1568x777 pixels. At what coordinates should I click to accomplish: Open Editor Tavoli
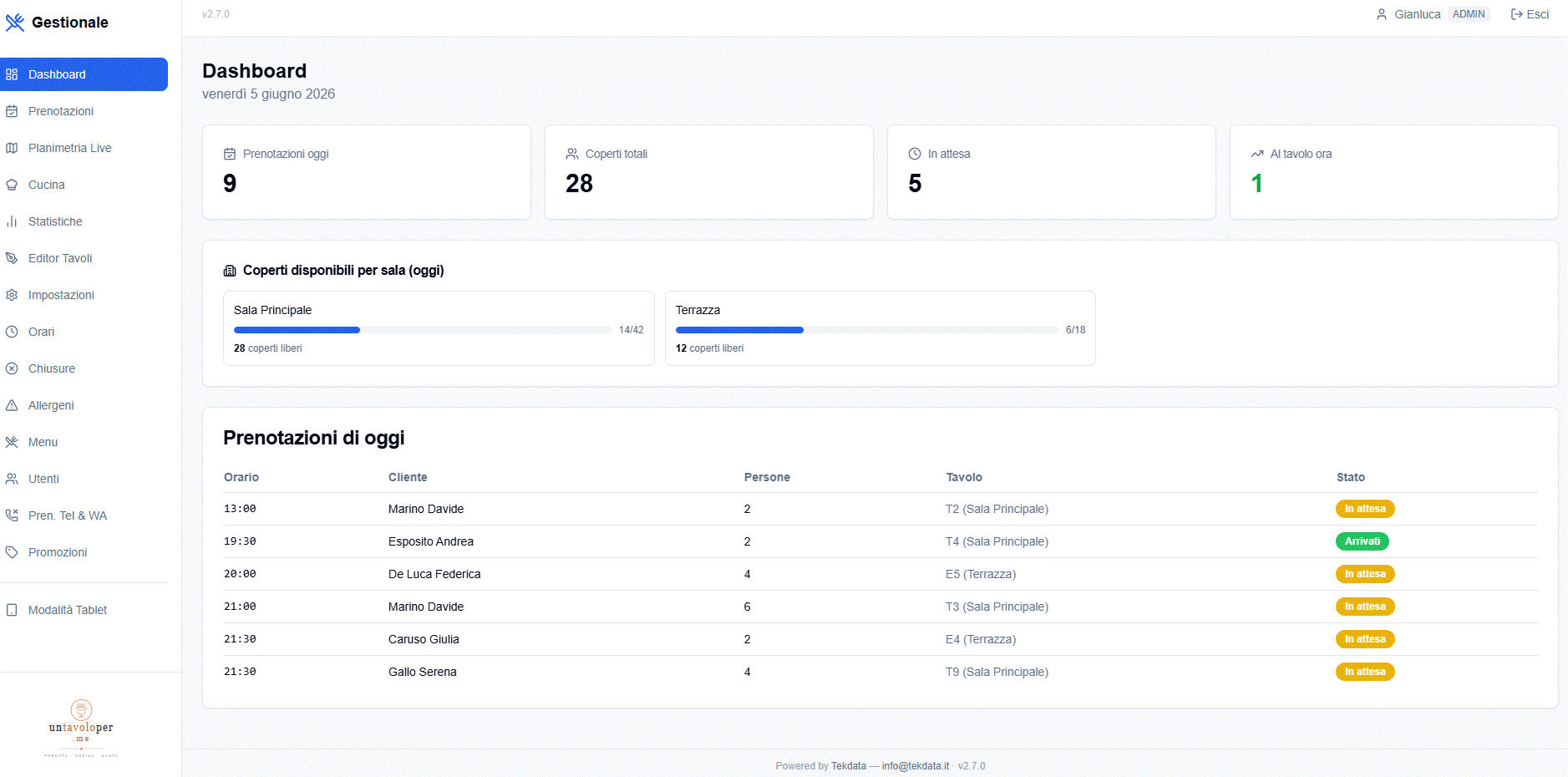84,258
